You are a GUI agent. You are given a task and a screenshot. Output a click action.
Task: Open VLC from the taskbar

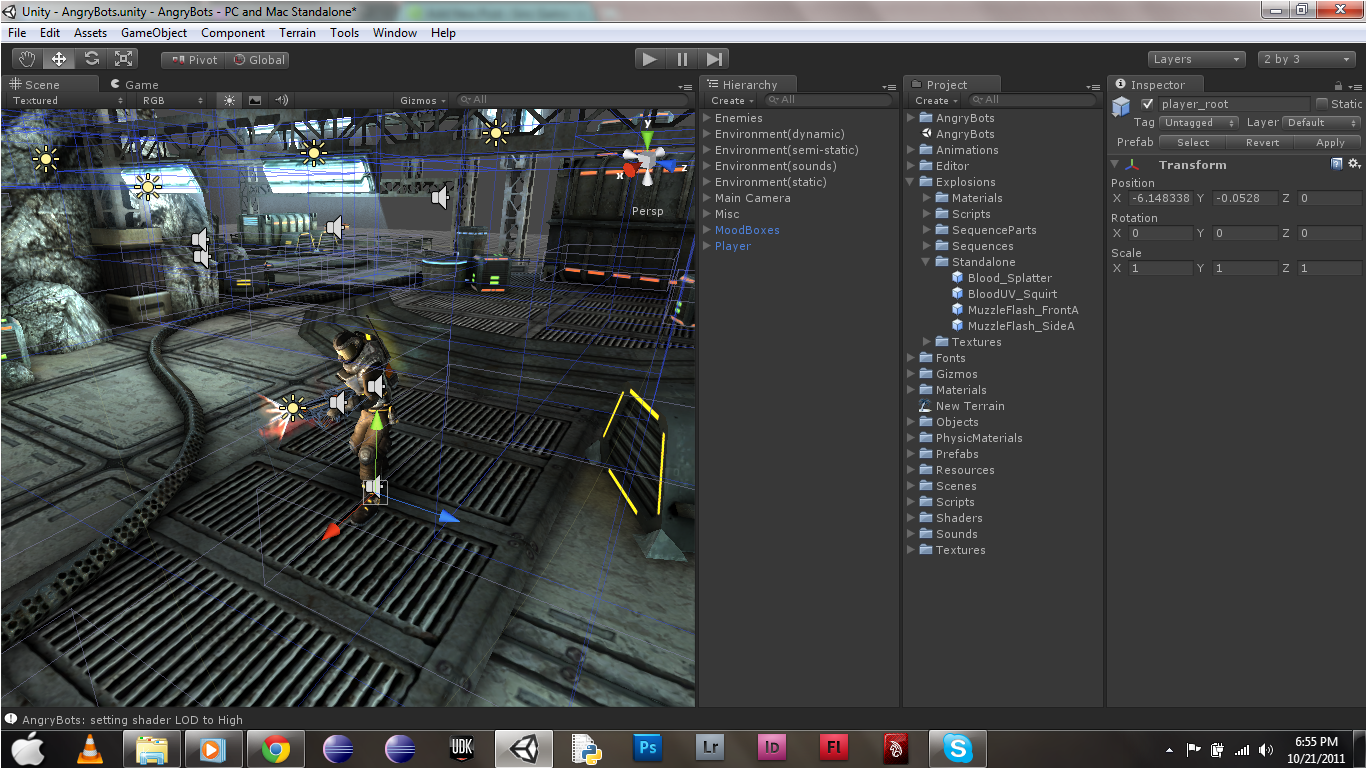tap(90, 748)
